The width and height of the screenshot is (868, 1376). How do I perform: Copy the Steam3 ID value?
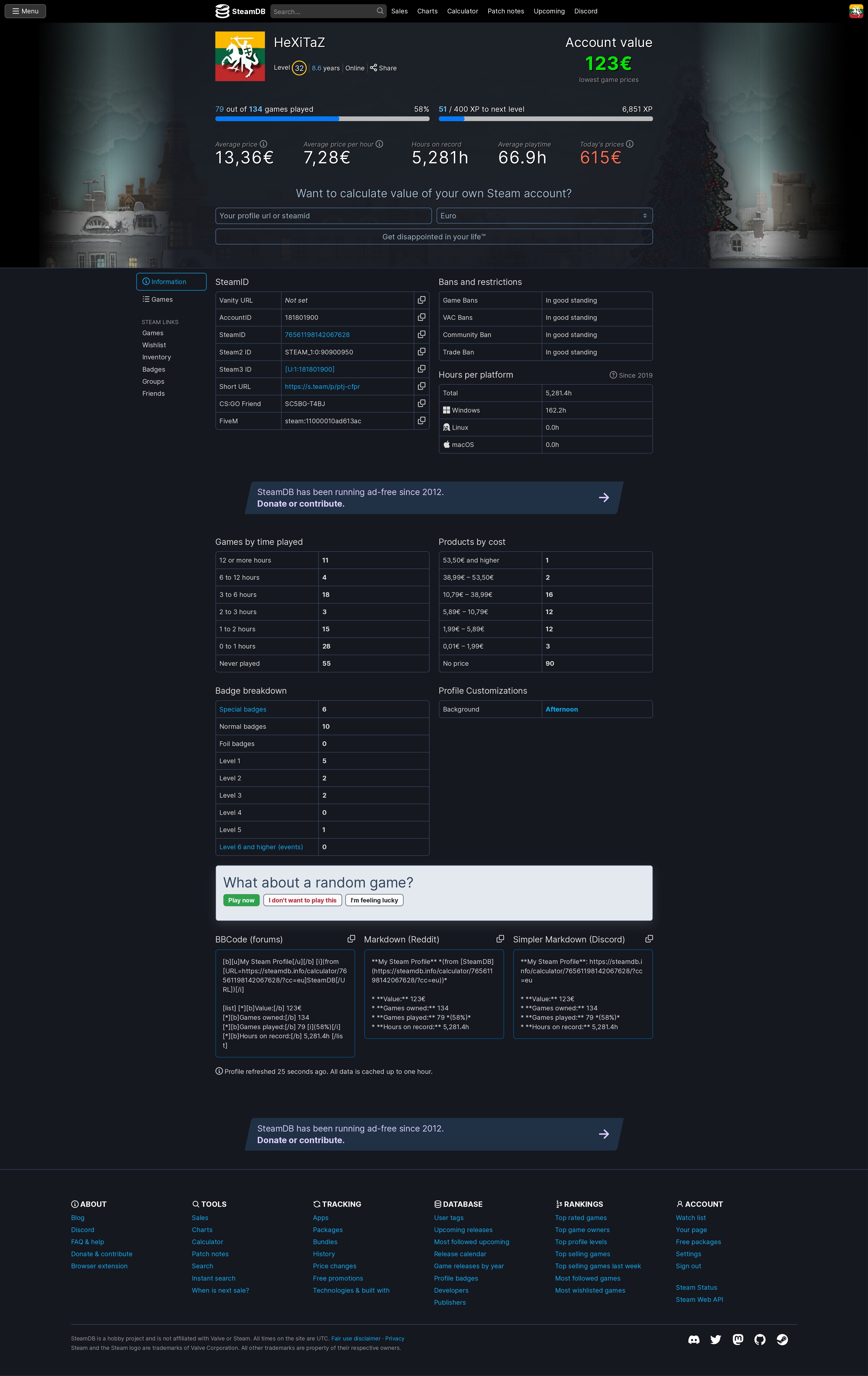(x=421, y=369)
